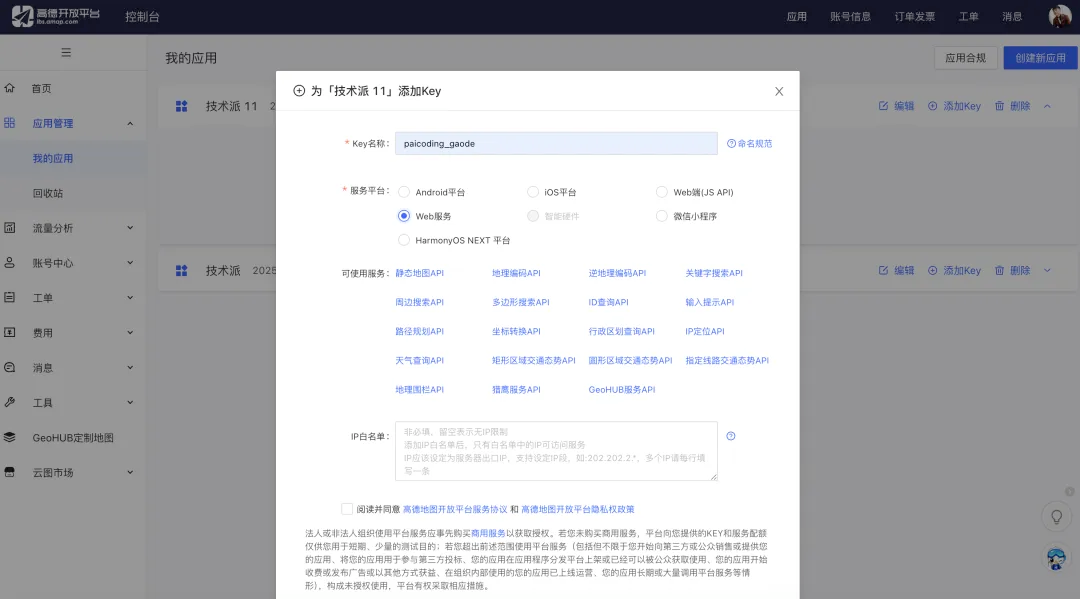
Task: Expand the 消息 sidebar section
Action: click(x=130, y=368)
